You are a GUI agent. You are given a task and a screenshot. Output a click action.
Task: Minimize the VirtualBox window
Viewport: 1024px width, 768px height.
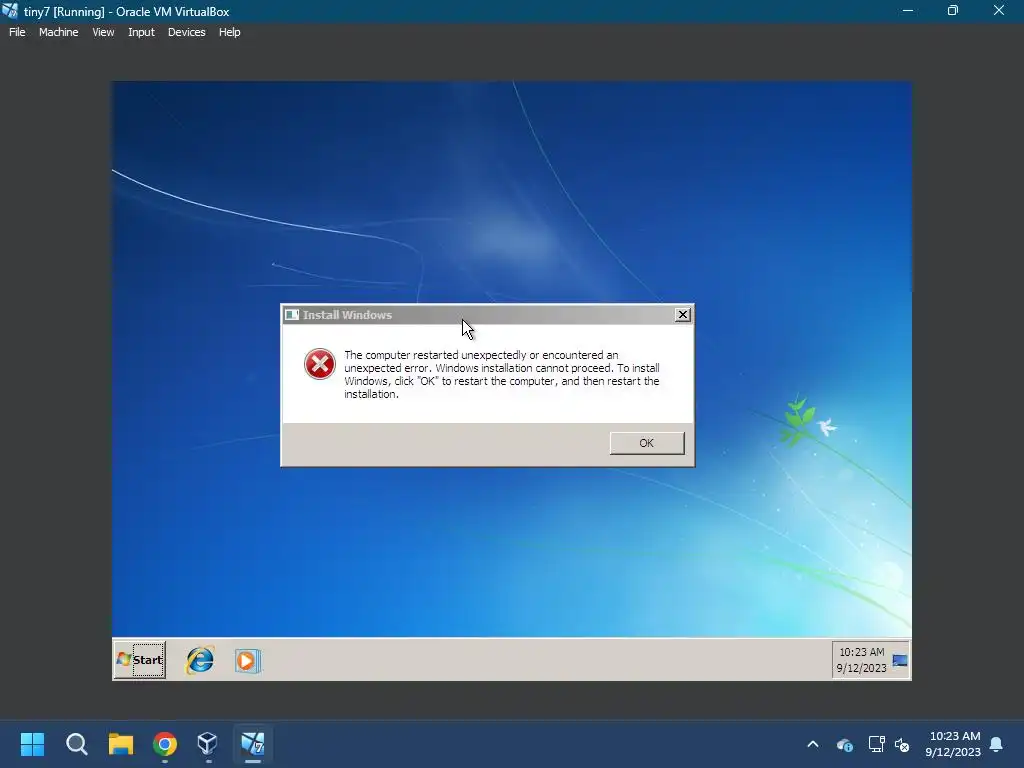pyautogui.click(x=908, y=10)
